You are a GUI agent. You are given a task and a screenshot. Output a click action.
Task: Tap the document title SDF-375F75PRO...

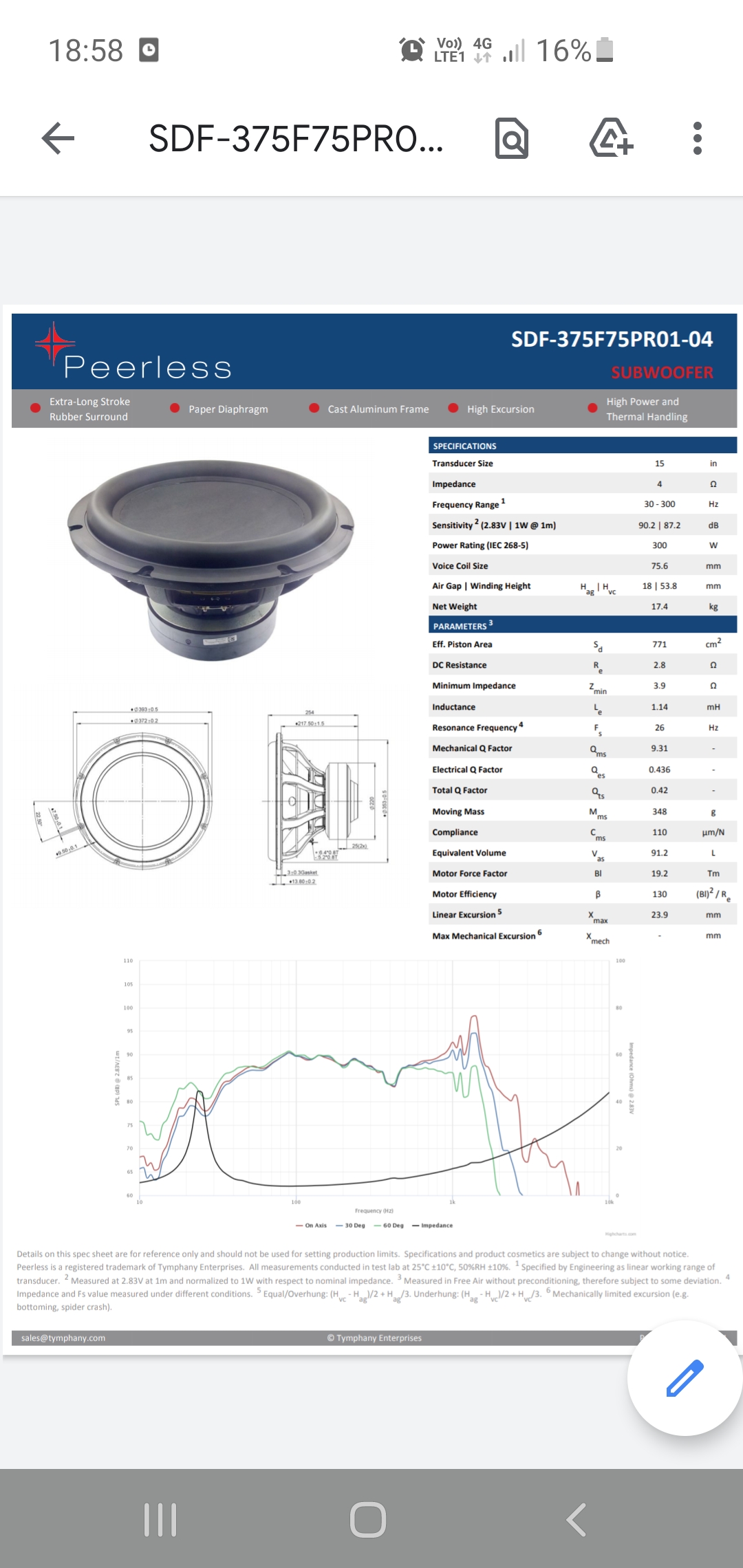(x=296, y=139)
